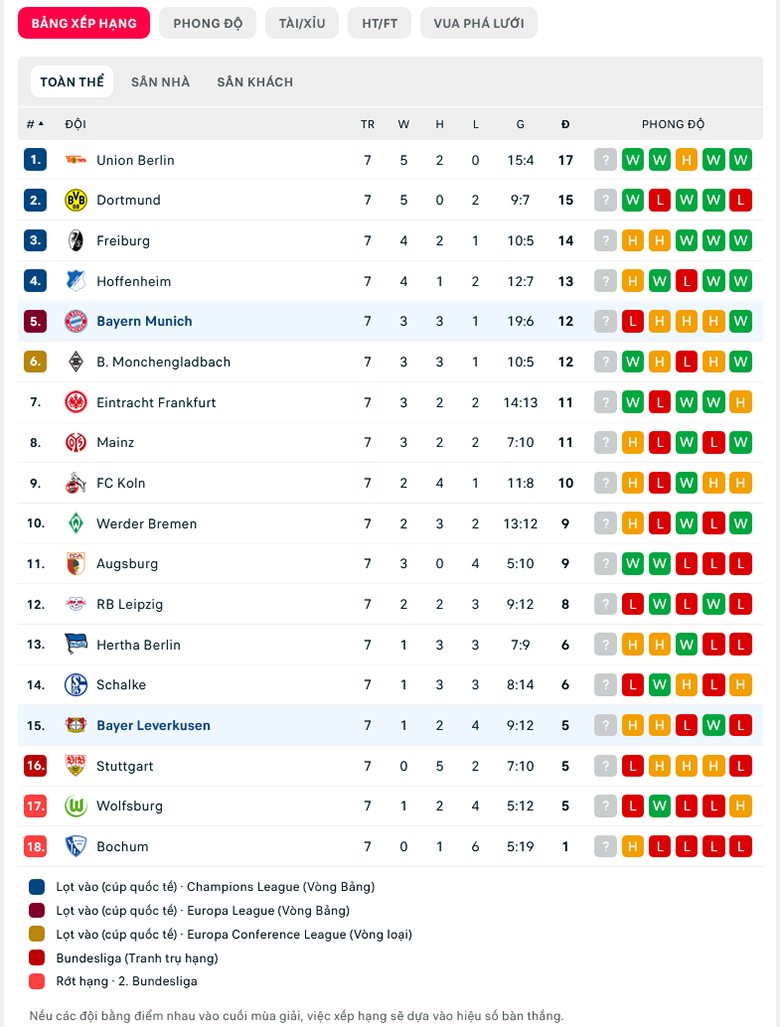Click the Schalke club crest
Image resolution: width=780 pixels, height=1027 pixels.
(x=76, y=685)
